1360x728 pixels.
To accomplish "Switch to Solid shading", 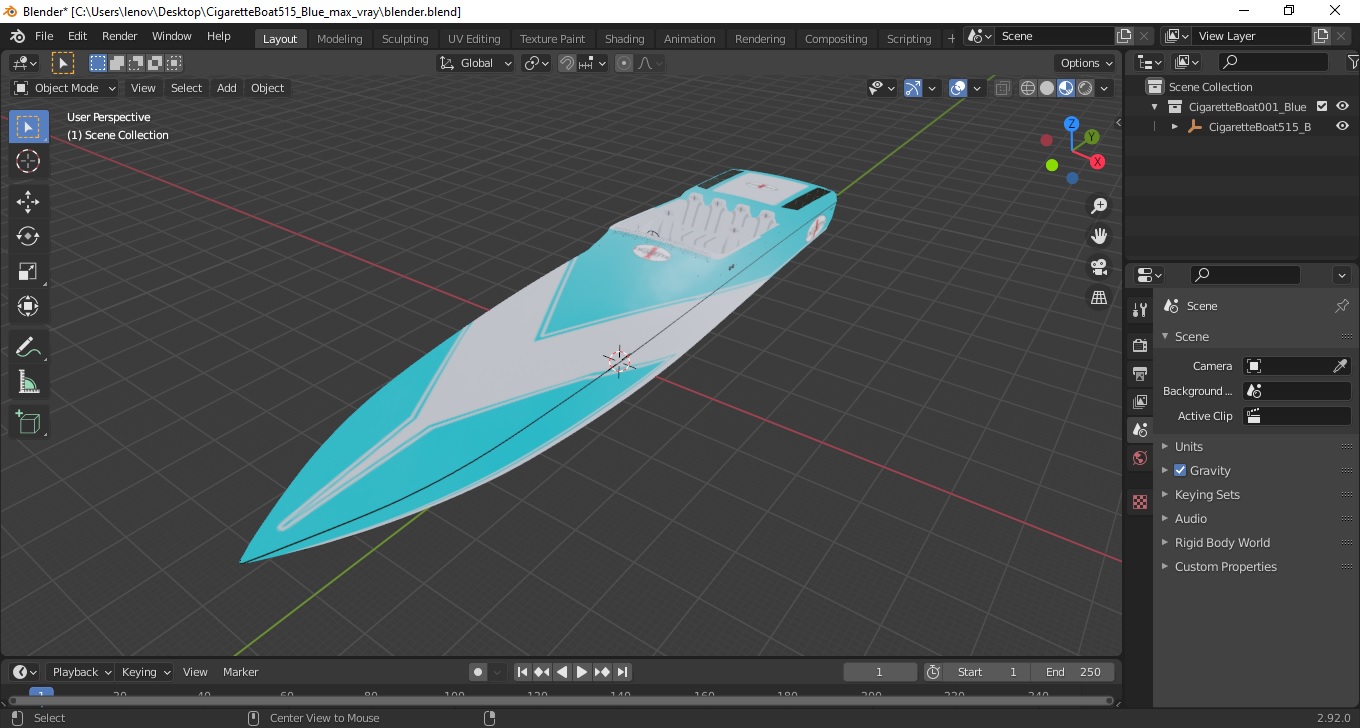I will 1047,88.
